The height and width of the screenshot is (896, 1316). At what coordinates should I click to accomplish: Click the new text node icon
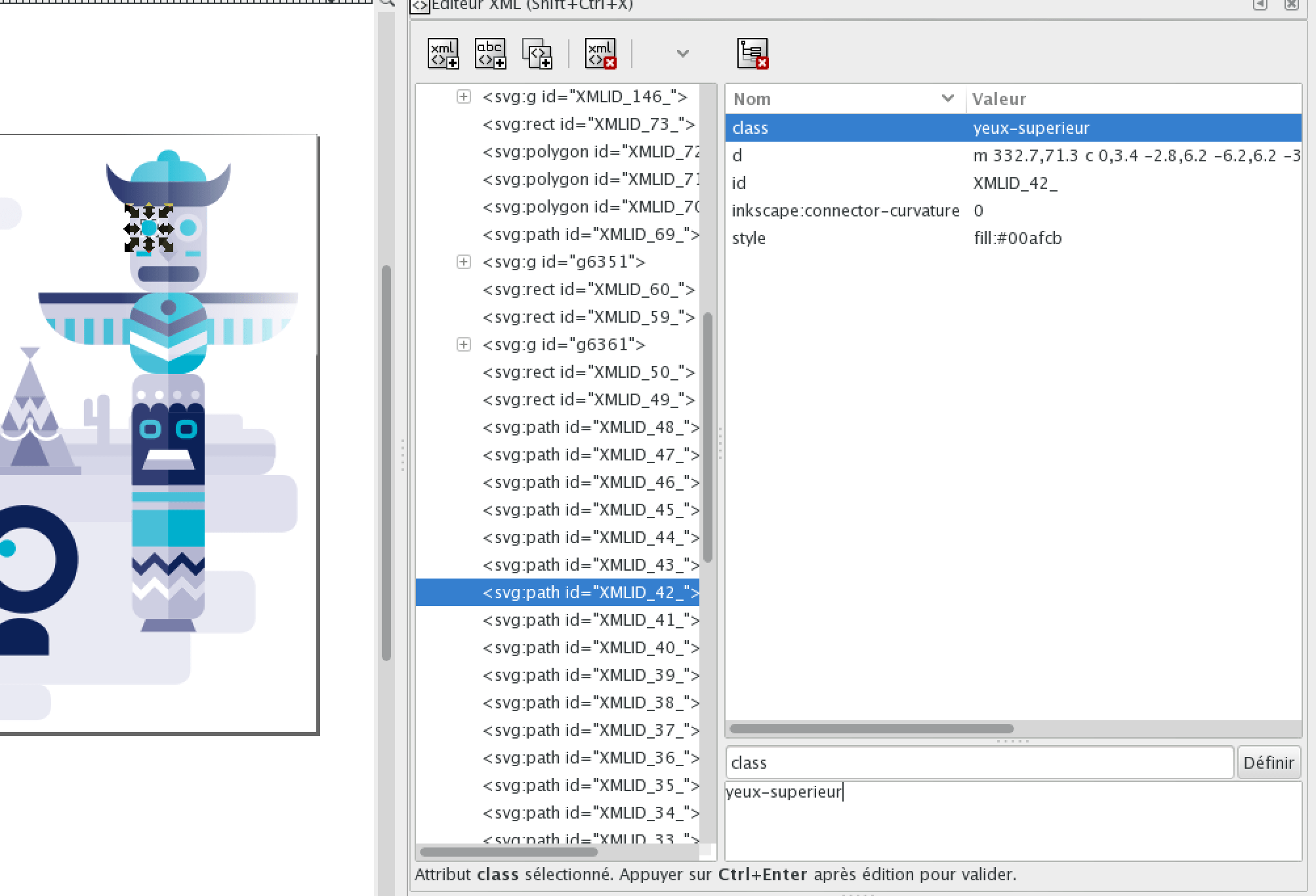pyautogui.click(x=490, y=53)
